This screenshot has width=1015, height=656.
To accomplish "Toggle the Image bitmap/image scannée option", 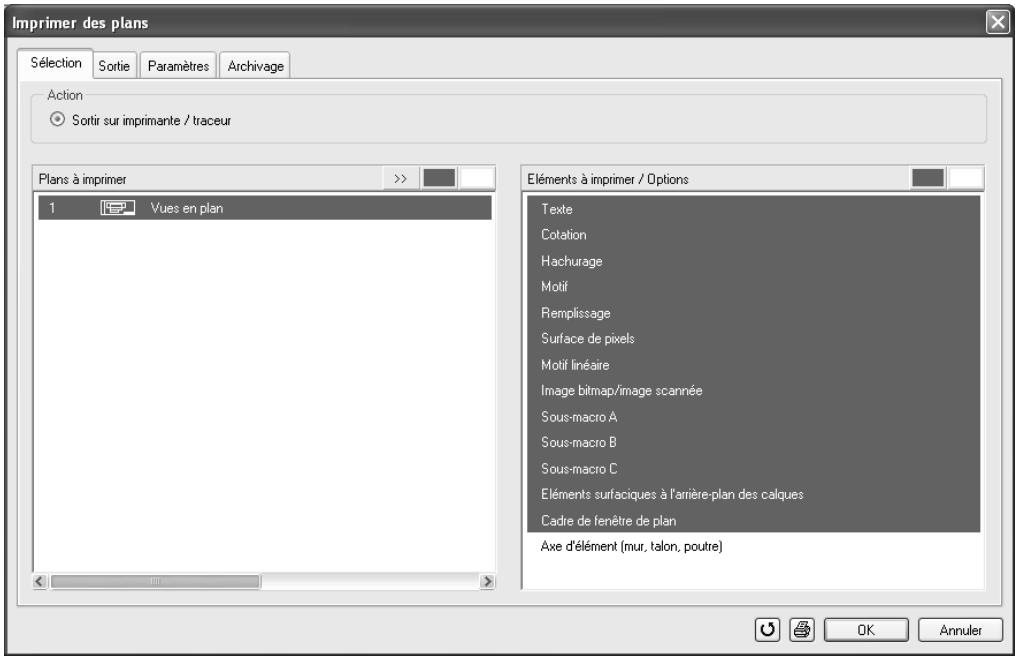I will 753,390.
